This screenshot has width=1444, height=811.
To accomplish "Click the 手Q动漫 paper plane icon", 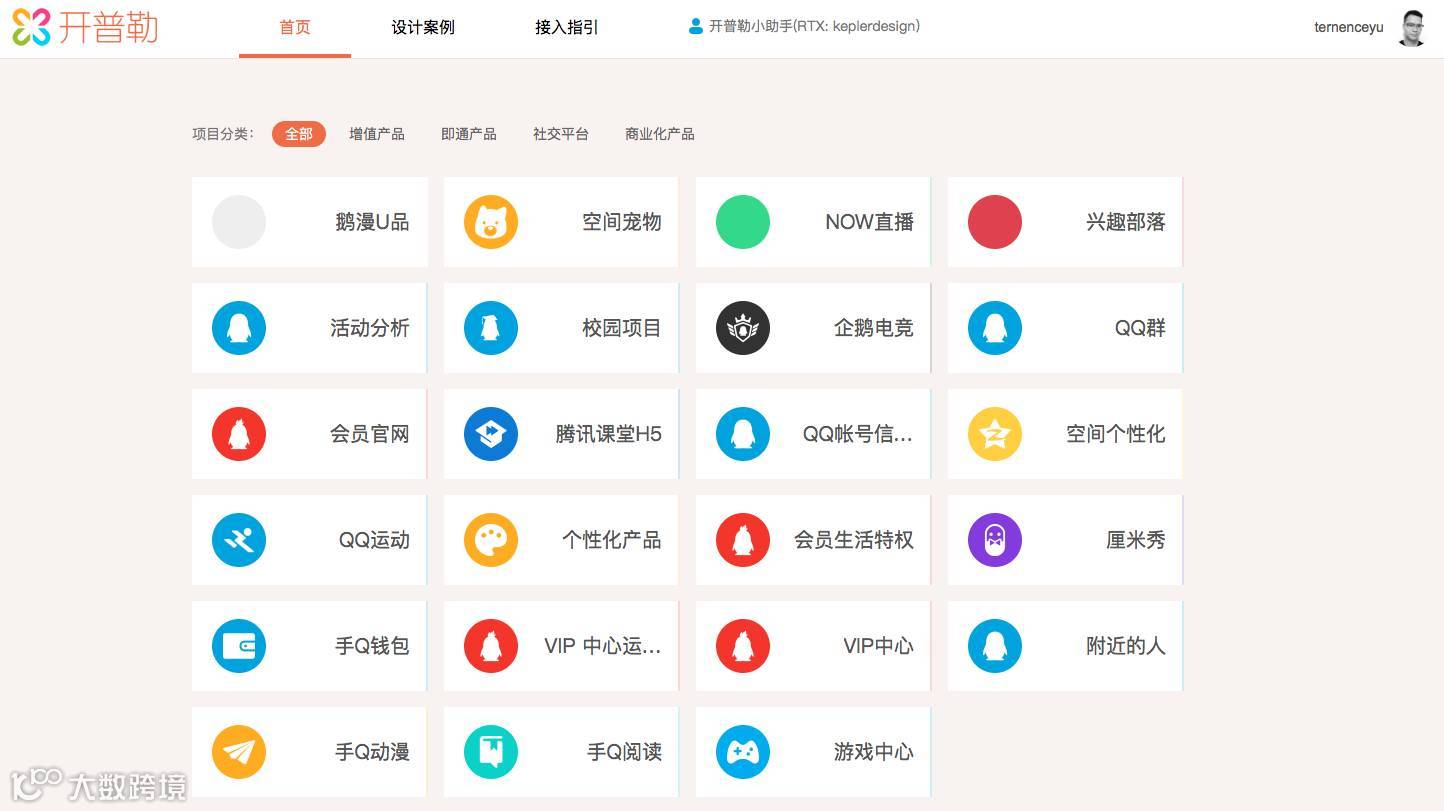I will click(239, 752).
